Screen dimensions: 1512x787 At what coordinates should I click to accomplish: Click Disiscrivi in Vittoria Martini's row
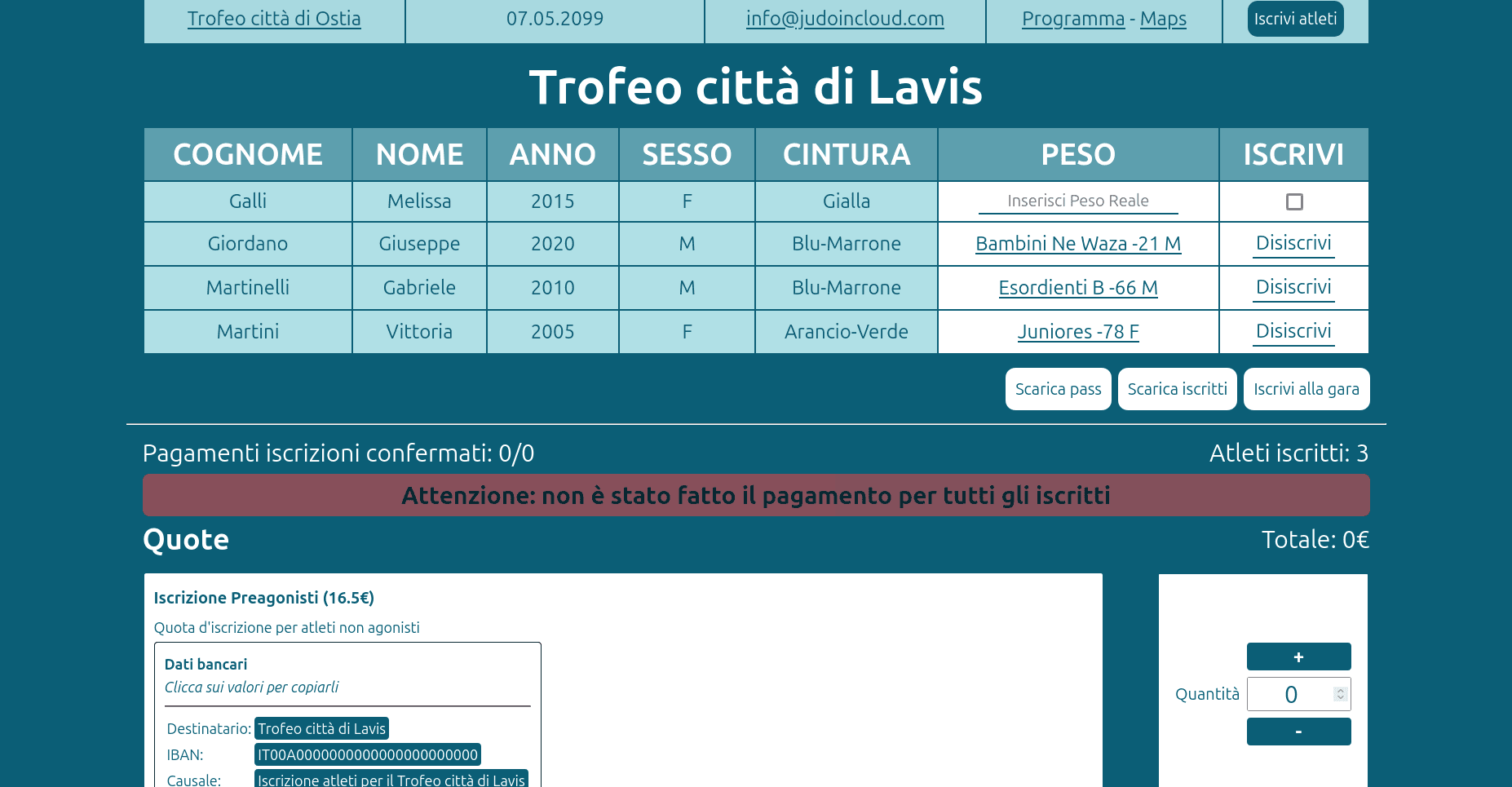1293,332
